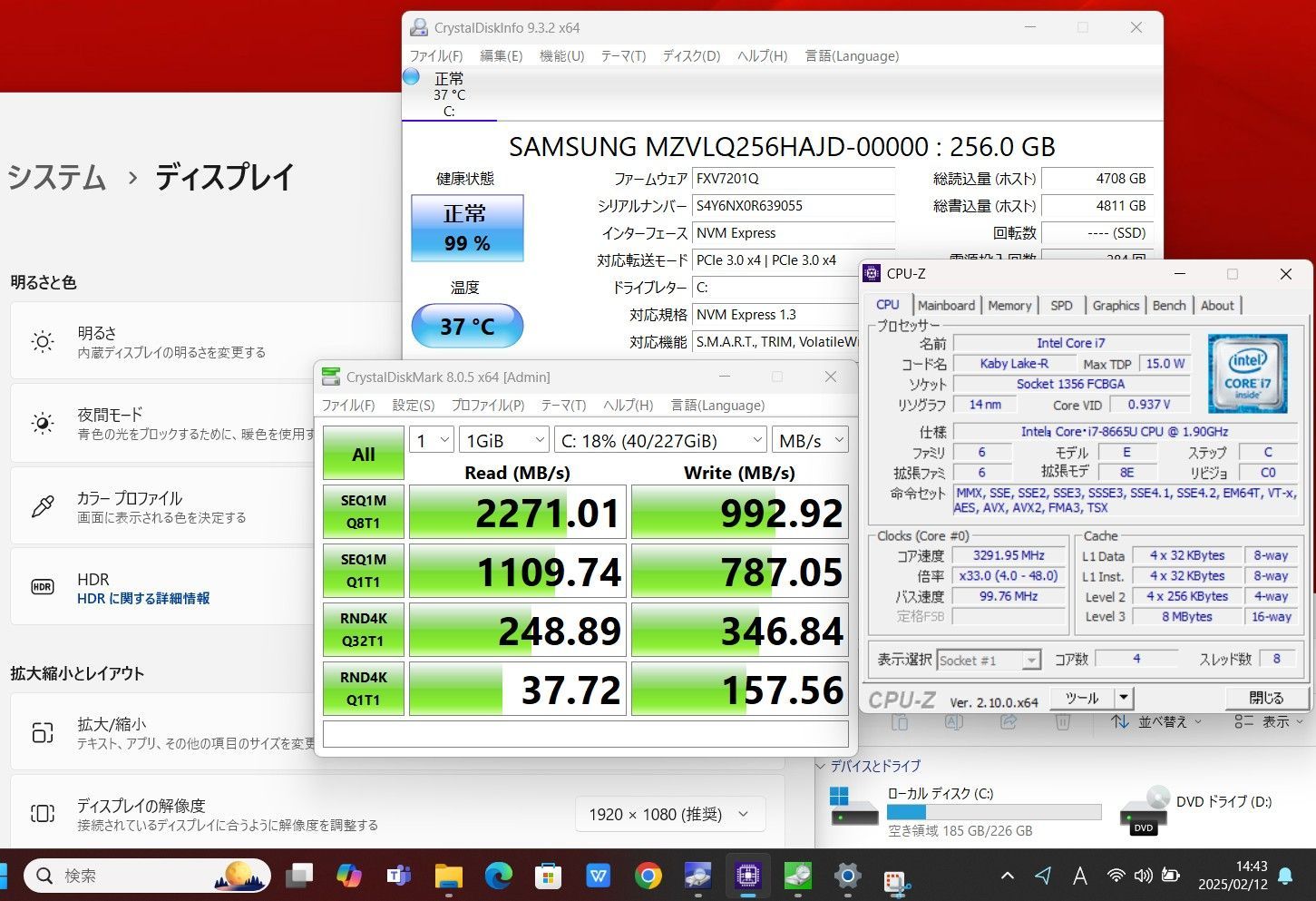Switch to the CPU-Z About tab
Image resolution: width=1316 pixels, height=901 pixels.
(1217, 306)
